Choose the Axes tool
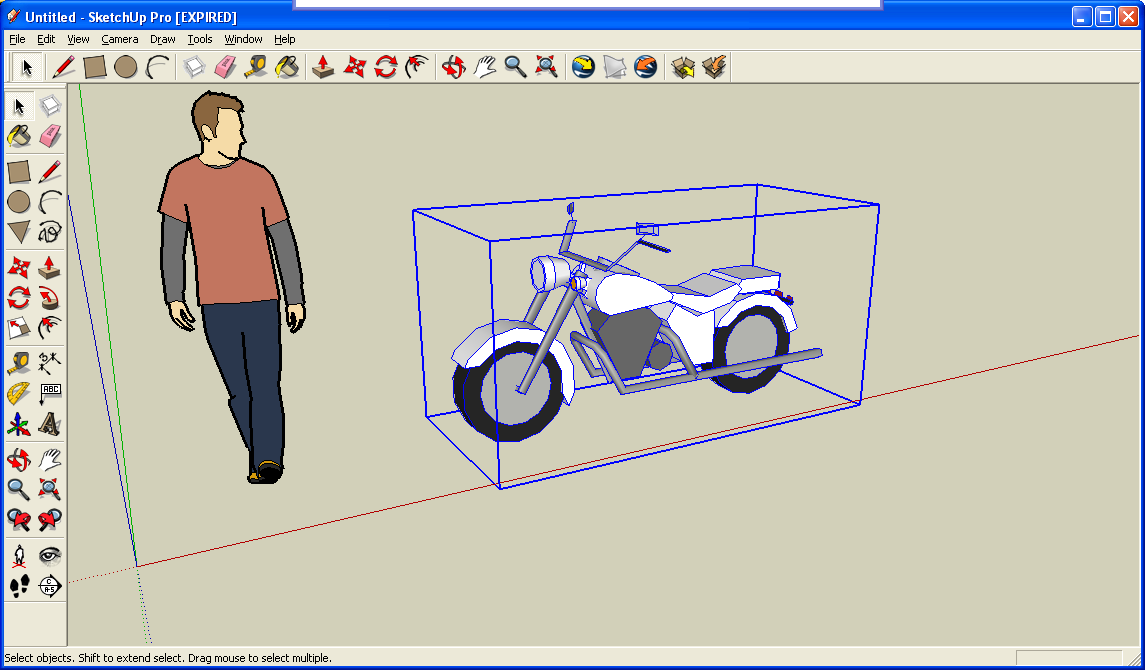The image size is (1145, 670). tap(18, 424)
